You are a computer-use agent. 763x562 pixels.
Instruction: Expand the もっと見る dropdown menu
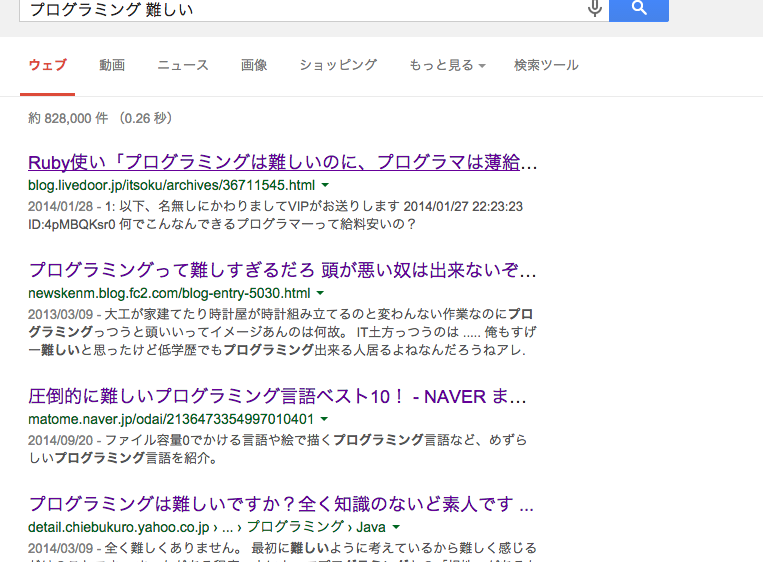(x=447, y=65)
